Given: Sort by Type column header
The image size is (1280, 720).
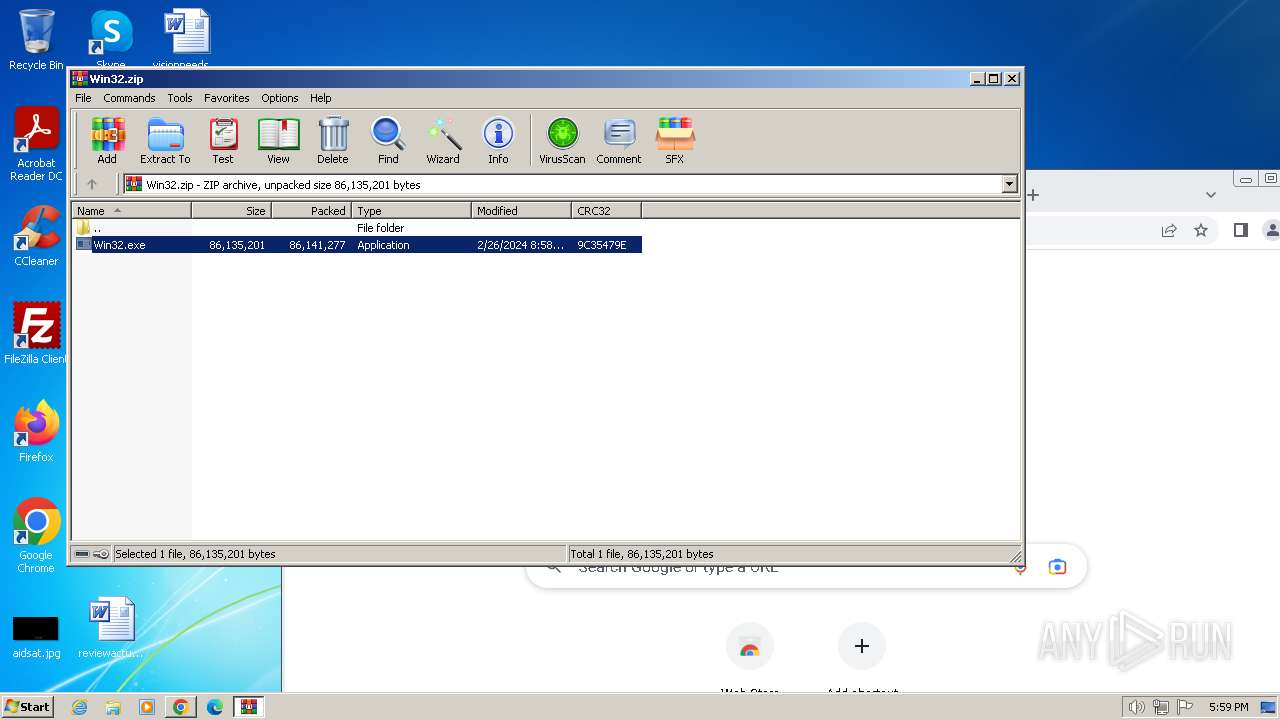Looking at the screenshot, I should tap(411, 211).
